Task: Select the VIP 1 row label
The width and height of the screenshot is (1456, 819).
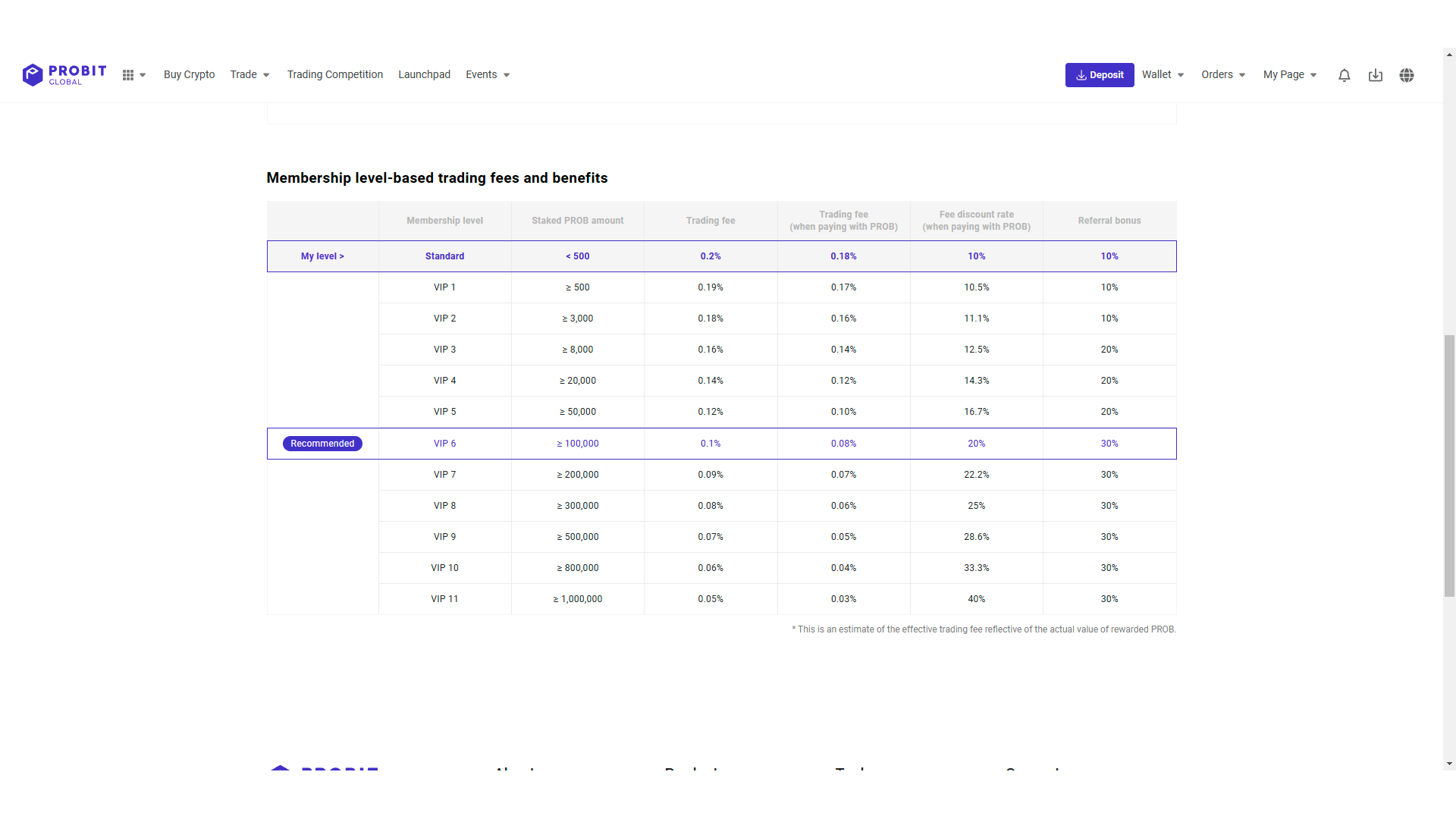Action: pos(445,287)
